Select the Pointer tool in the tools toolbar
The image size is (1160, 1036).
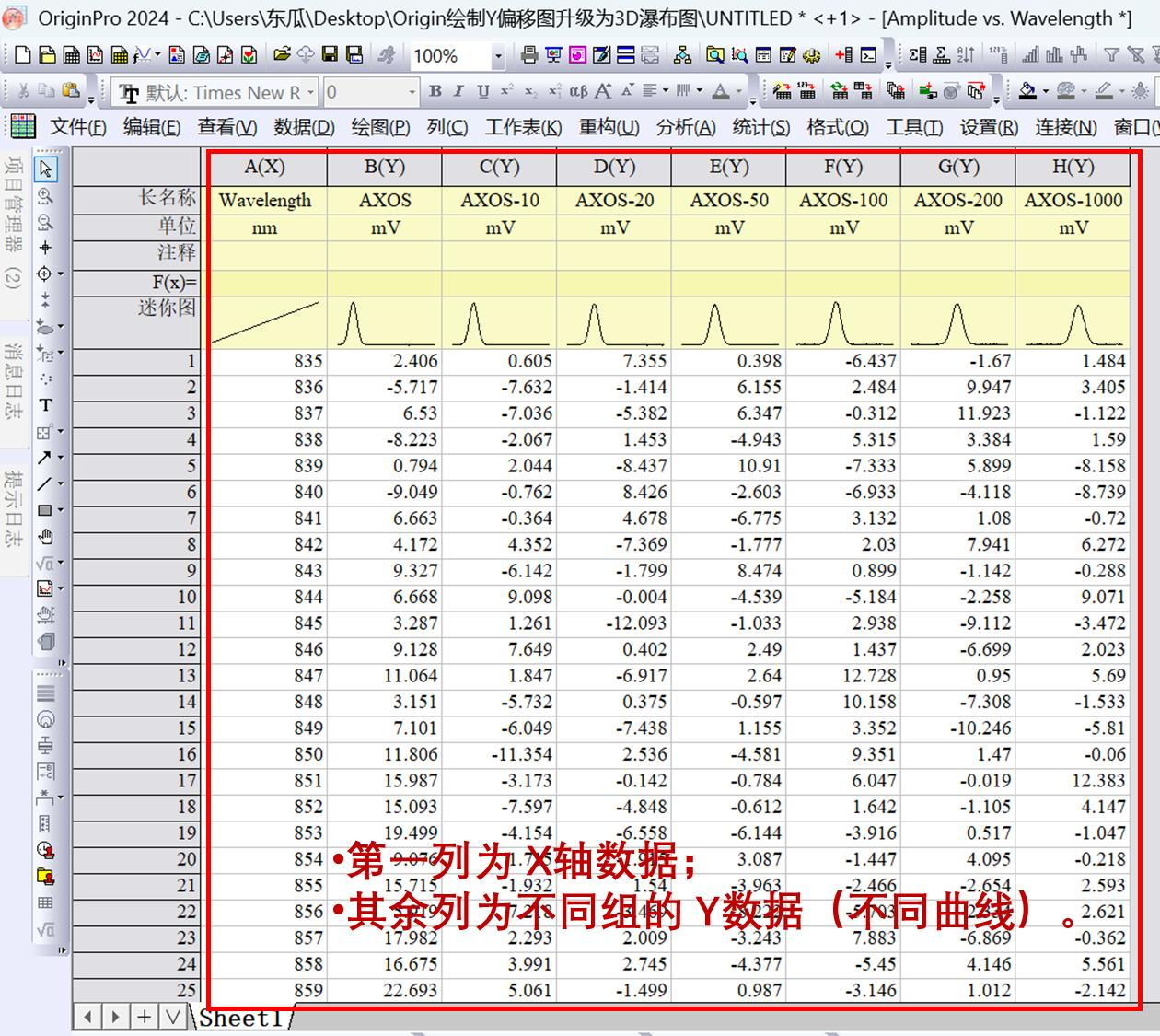pos(46,169)
